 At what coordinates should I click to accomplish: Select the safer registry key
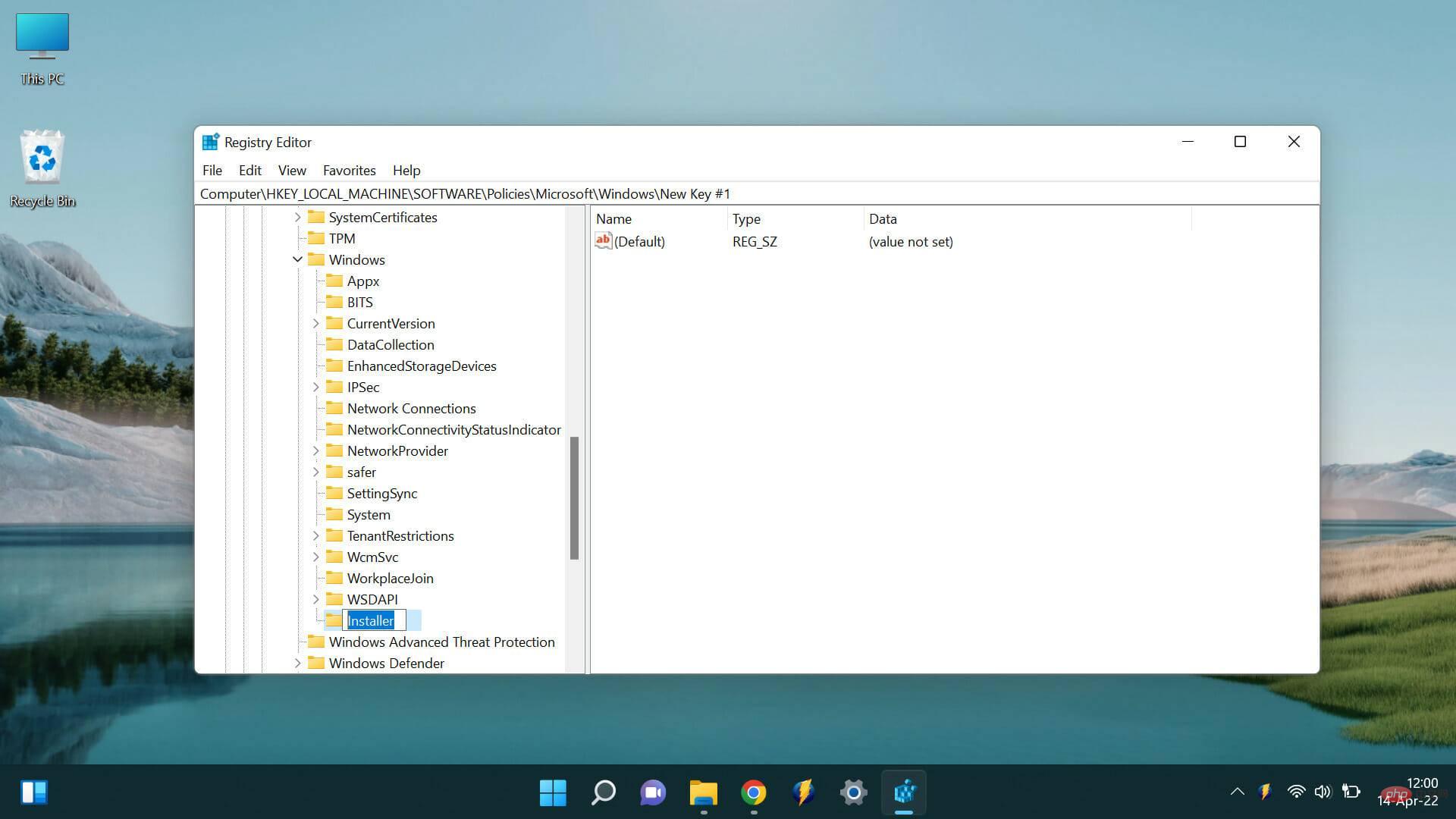click(x=361, y=471)
